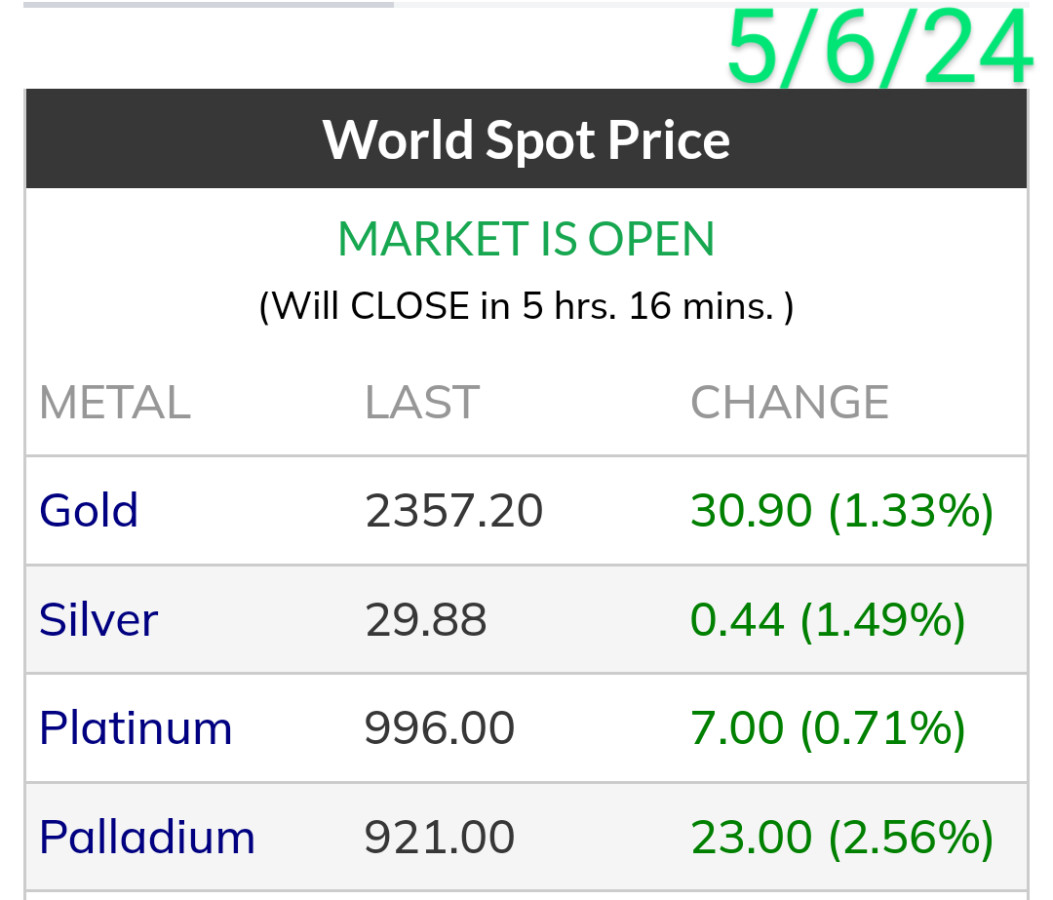Image resolution: width=1053 pixels, height=900 pixels.
Task: Click the World Spot Price header
Action: pos(526,139)
